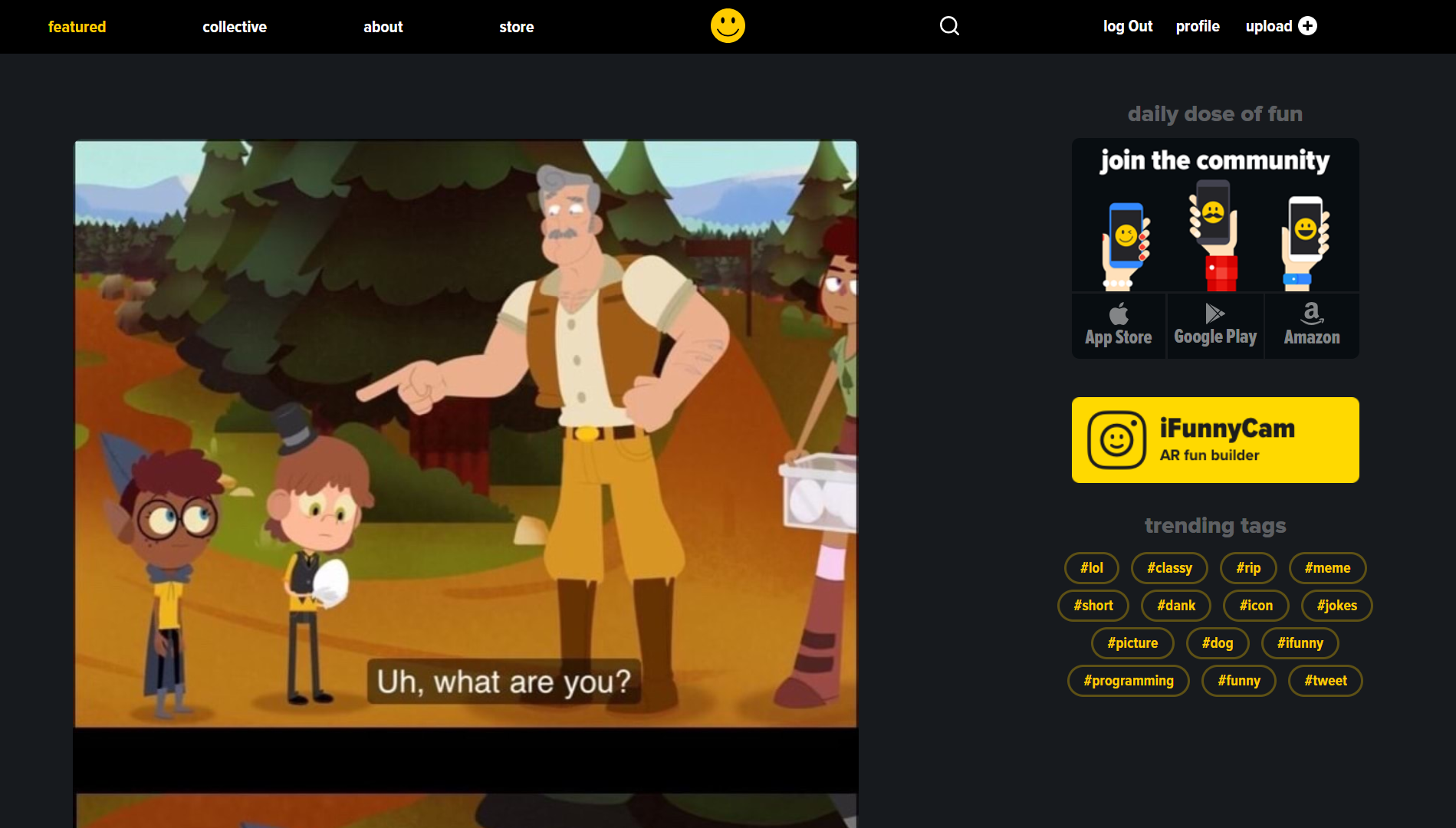
Task: Open the Amazon download link
Action: click(x=1312, y=326)
